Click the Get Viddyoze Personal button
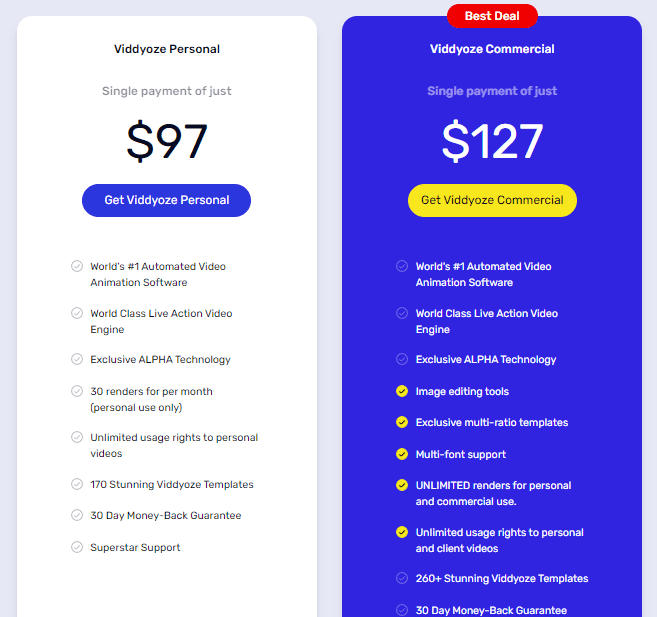Image resolution: width=657 pixels, height=617 pixels. (166, 200)
